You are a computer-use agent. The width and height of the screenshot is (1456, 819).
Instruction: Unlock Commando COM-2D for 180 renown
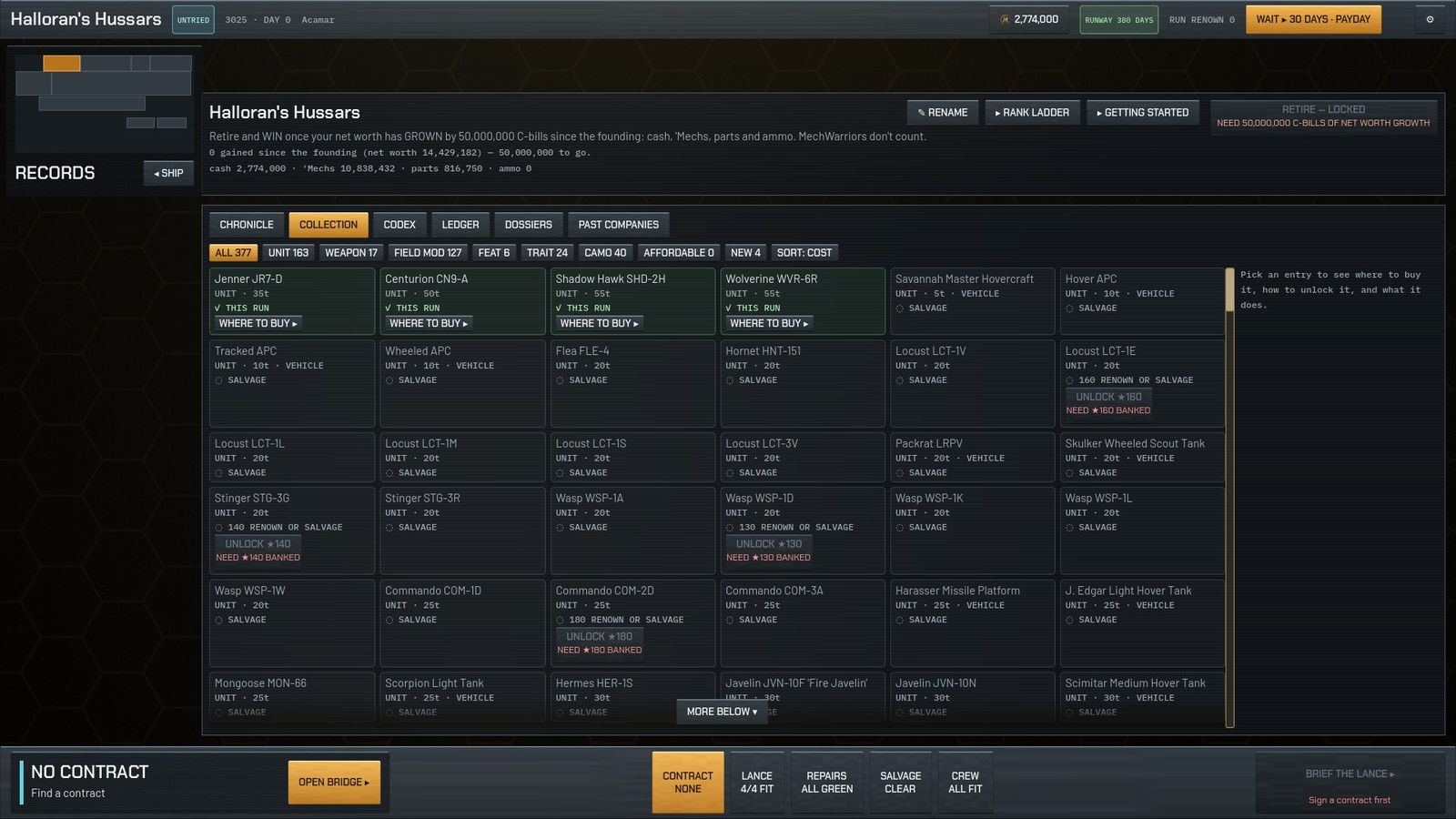(599, 637)
